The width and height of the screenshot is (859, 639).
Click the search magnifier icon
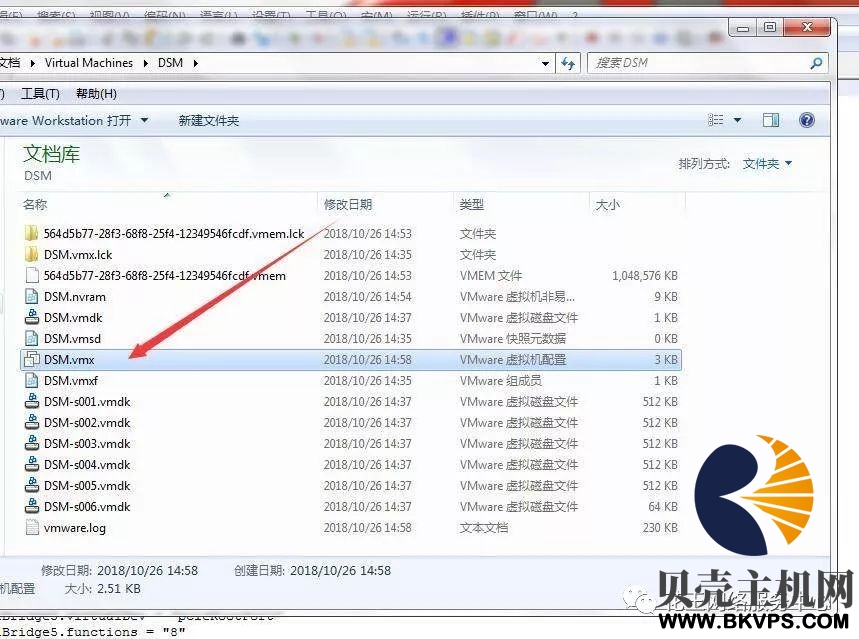(816, 63)
